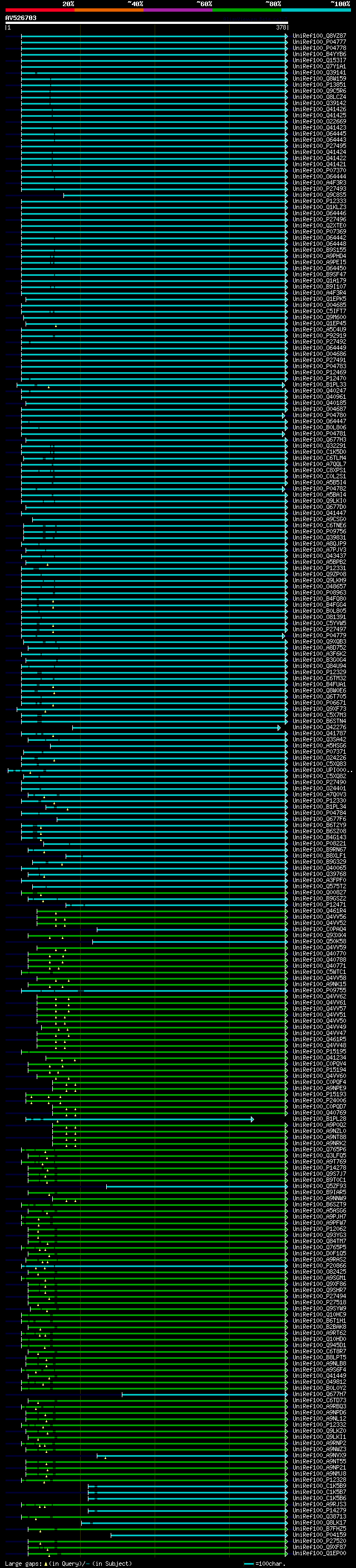Screen dimensions: 356x1568
Task: Select UniRef100_A7Q0V3 label
Action: [x=319, y=795]
